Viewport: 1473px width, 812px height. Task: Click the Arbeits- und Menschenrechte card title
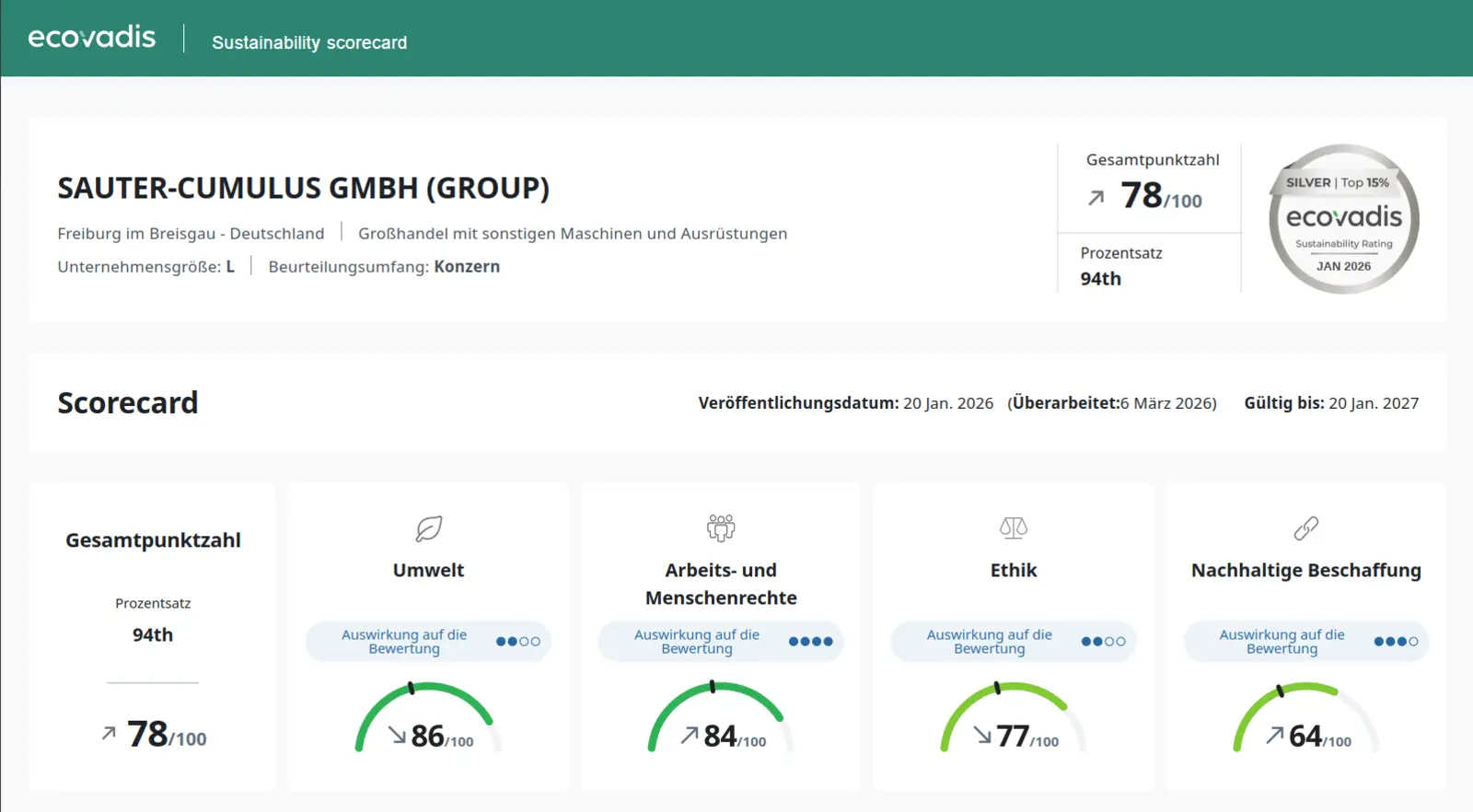(721, 585)
